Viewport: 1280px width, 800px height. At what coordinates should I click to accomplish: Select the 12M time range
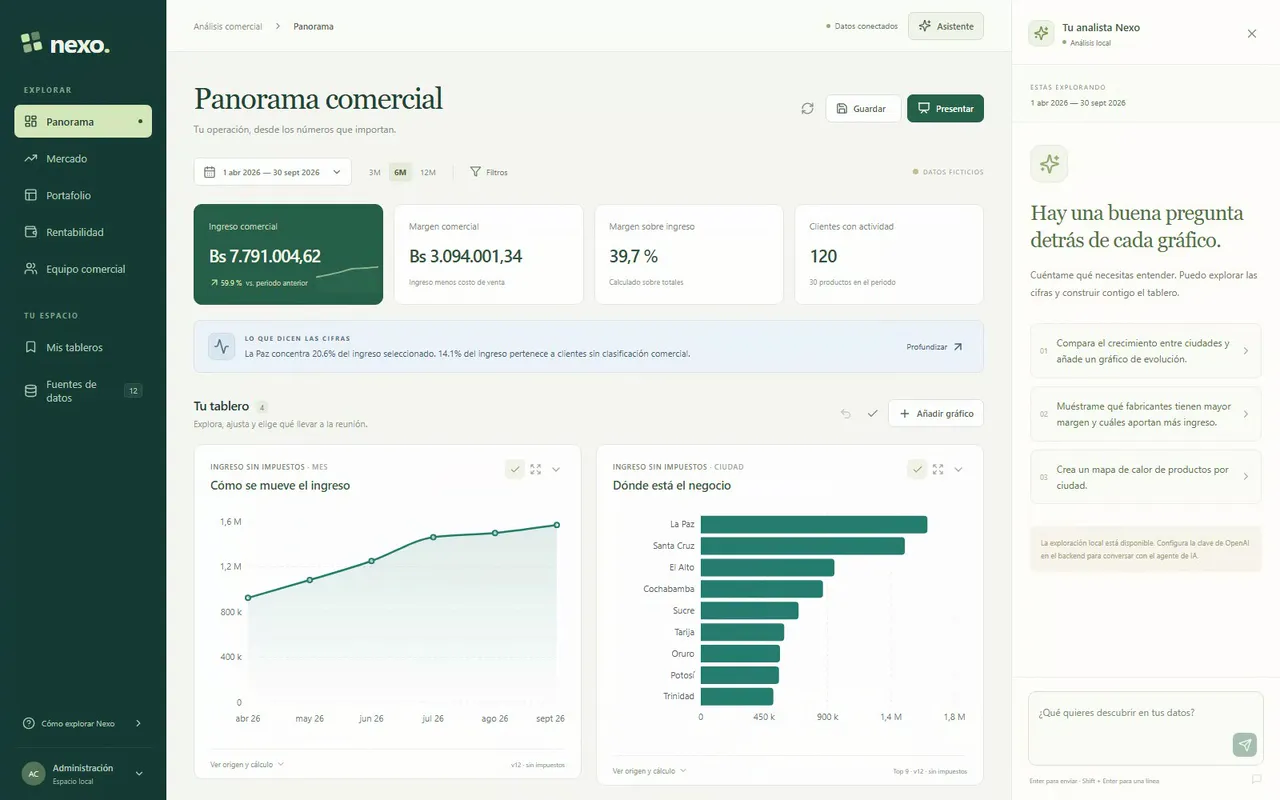[428, 172]
